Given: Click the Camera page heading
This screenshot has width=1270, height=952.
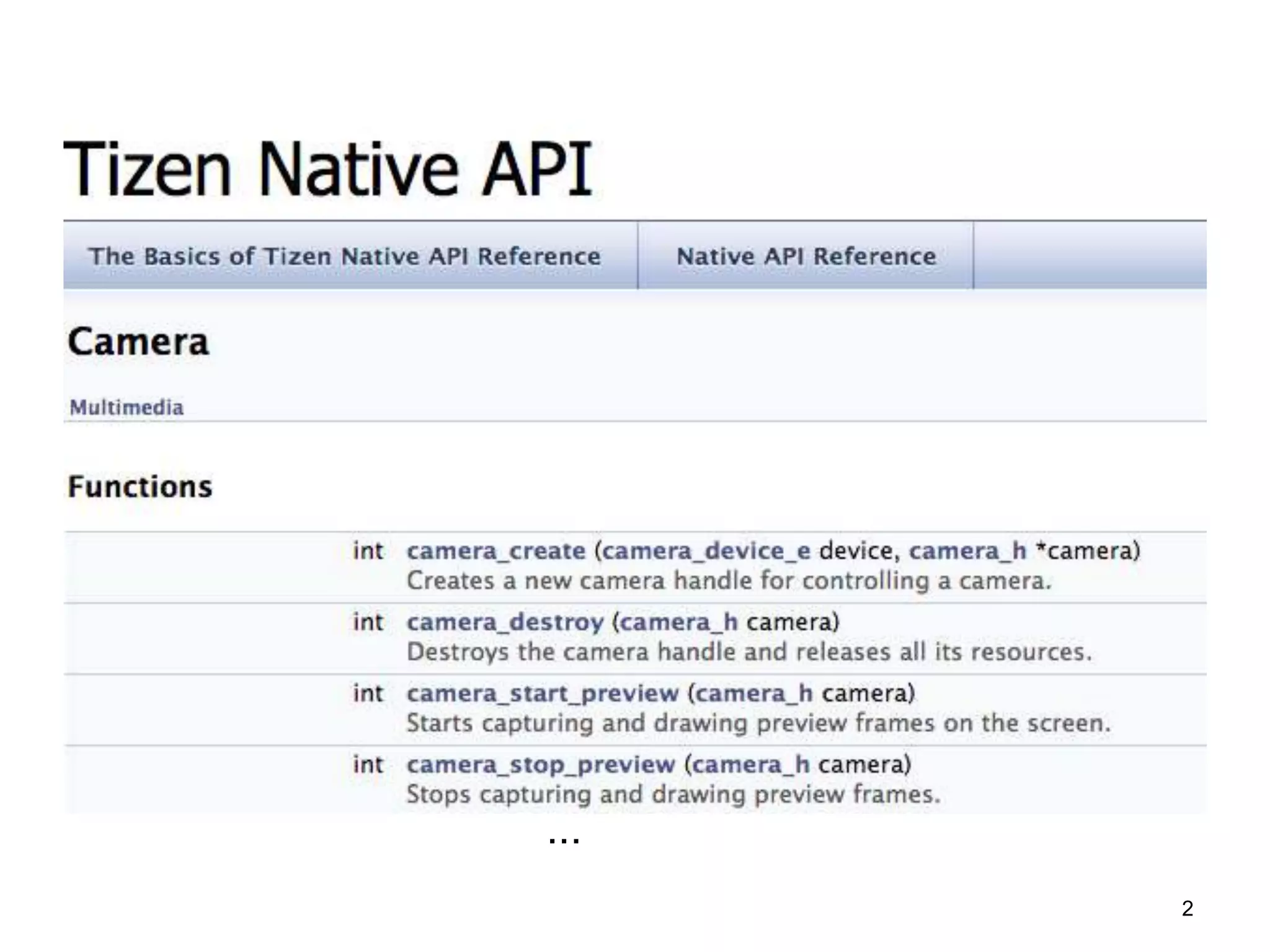Looking at the screenshot, I should (138, 342).
